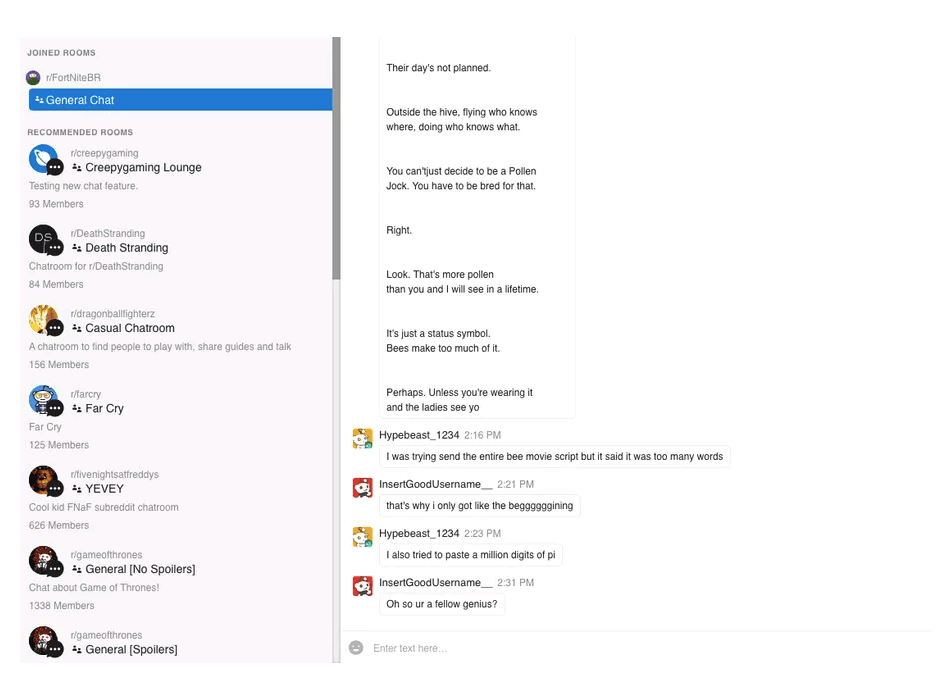
Task: Click Hypebeast_1234 avatar at 2:16 PM
Action: [x=363, y=439]
